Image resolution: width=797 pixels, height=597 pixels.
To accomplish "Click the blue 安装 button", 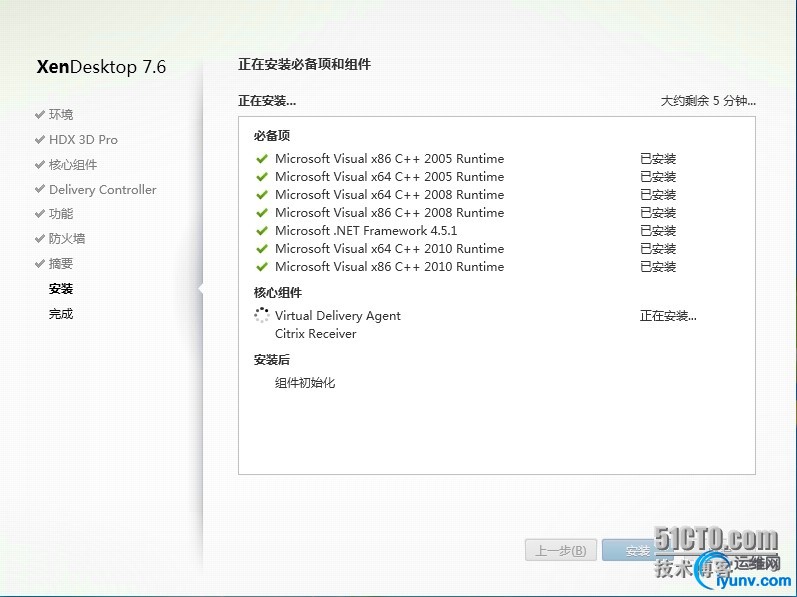I will 638,550.
